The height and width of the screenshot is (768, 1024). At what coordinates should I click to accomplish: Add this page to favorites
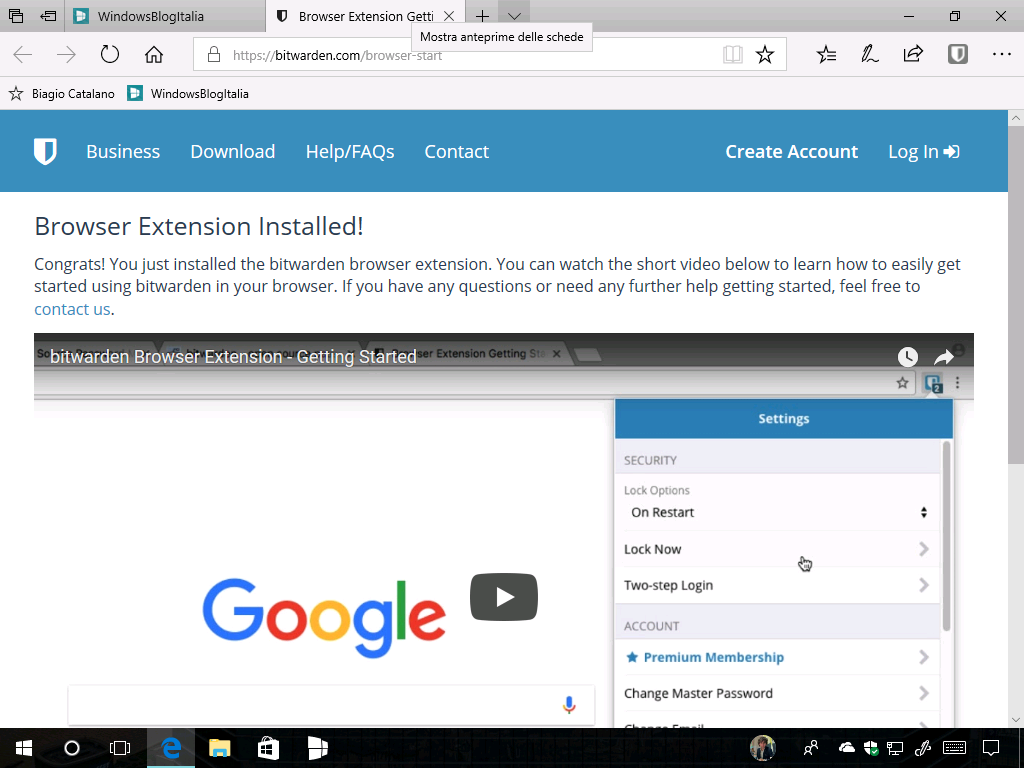point(765,54)
